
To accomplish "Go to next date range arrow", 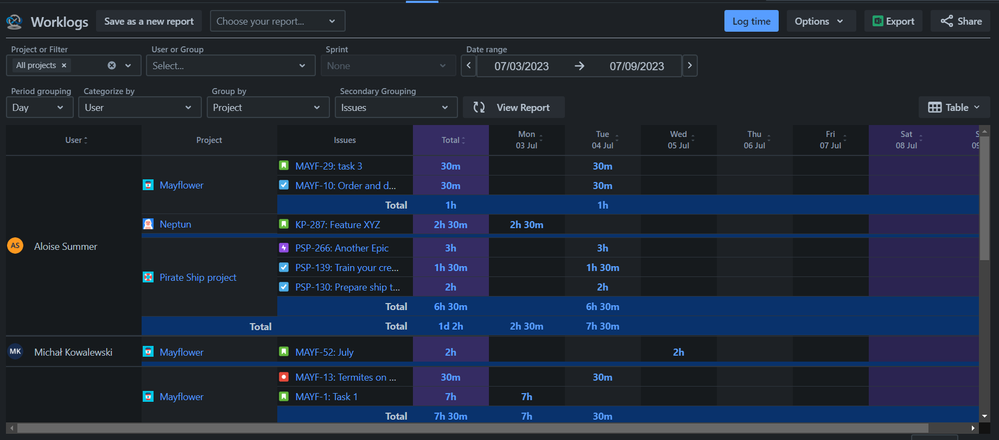I will (690, 66).
